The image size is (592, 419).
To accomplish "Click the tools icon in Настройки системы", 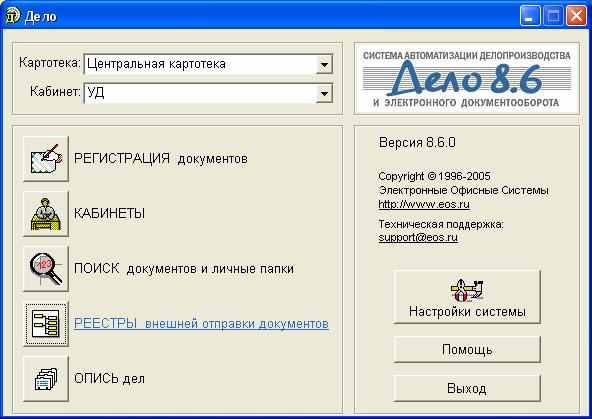I will click(x=467, y=290).
